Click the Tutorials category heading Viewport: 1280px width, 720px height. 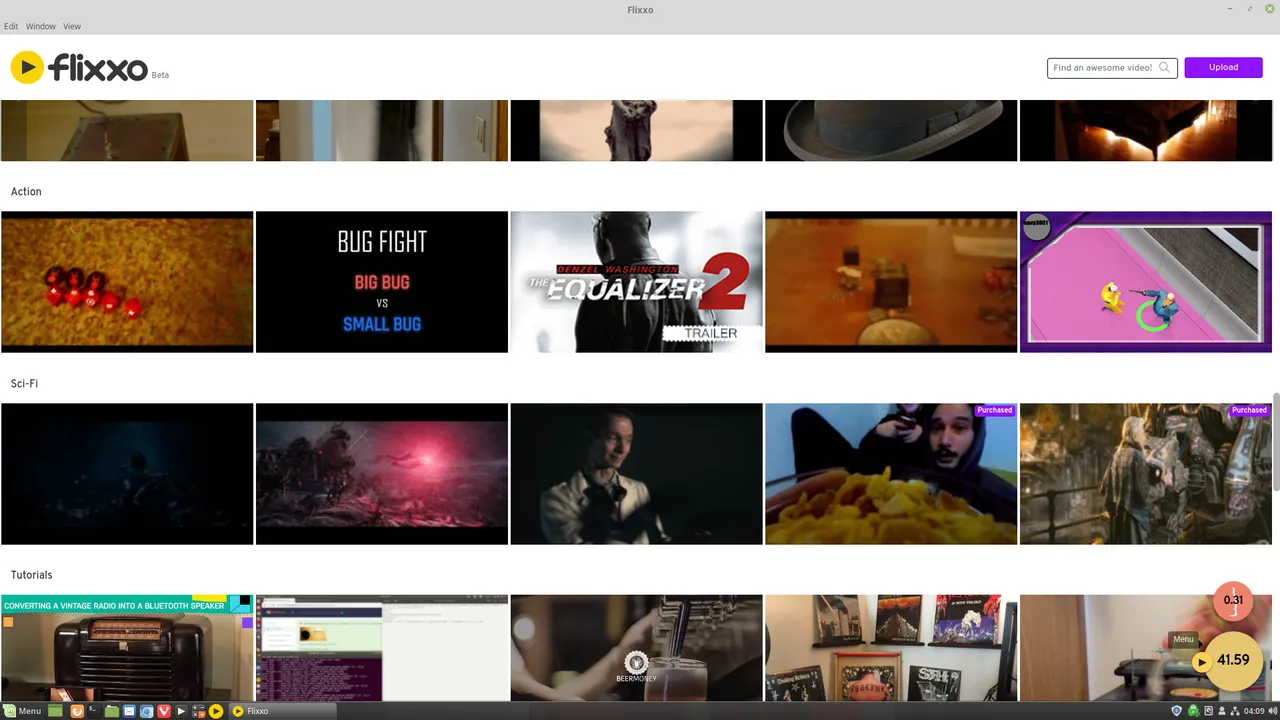coord(31,575)
